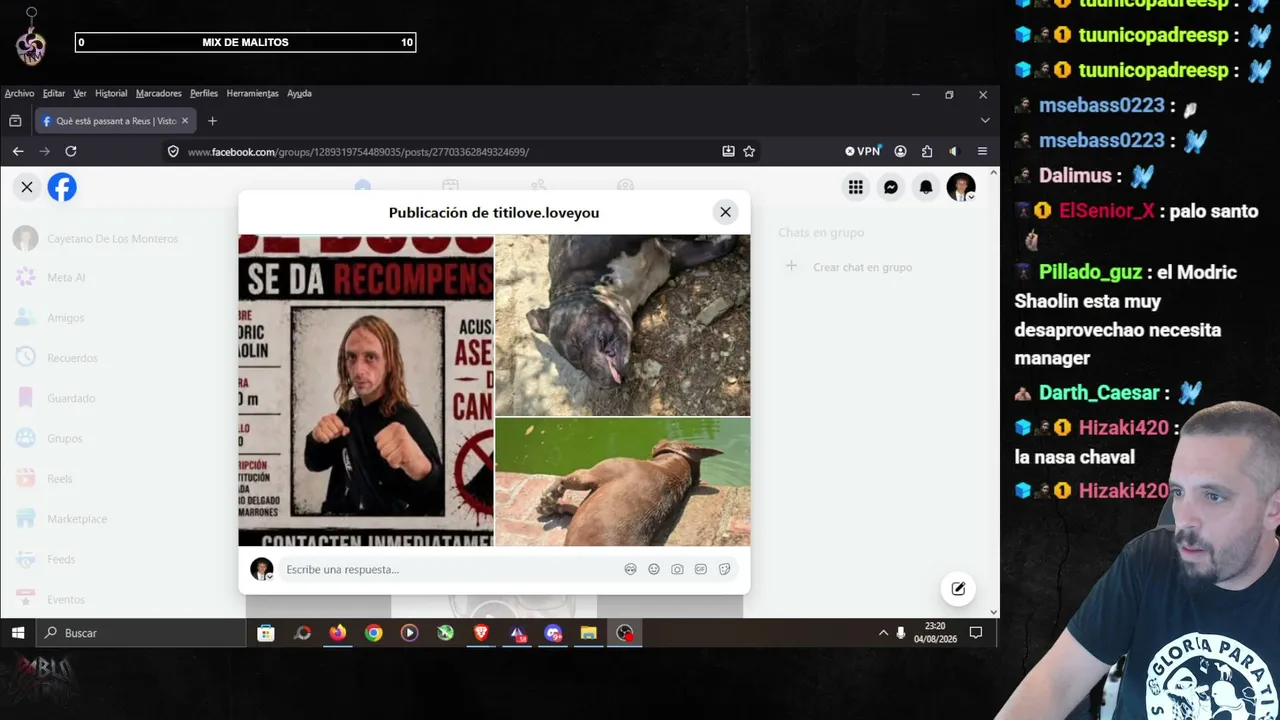Screen dimensions: 1280x720
Task: Open the Ver menu
Action: pos(80,93)
